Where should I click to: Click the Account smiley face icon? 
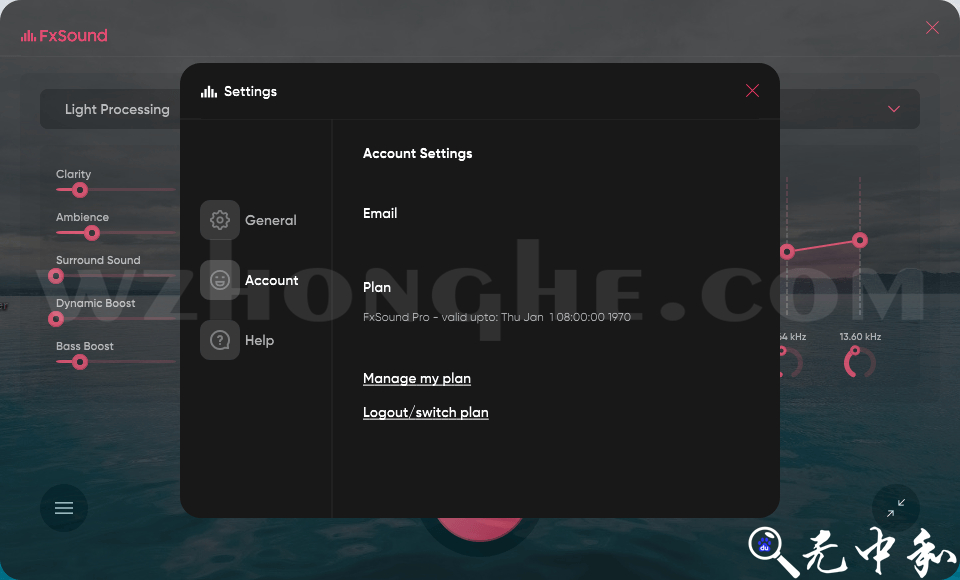220,280
